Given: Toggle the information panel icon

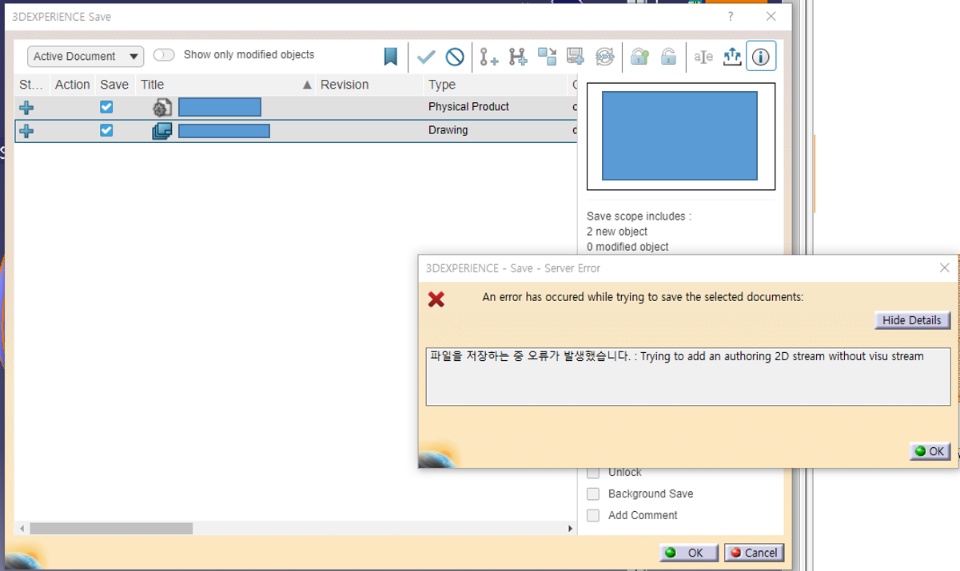Looking at the screenshot, I should tap(760, 57).
